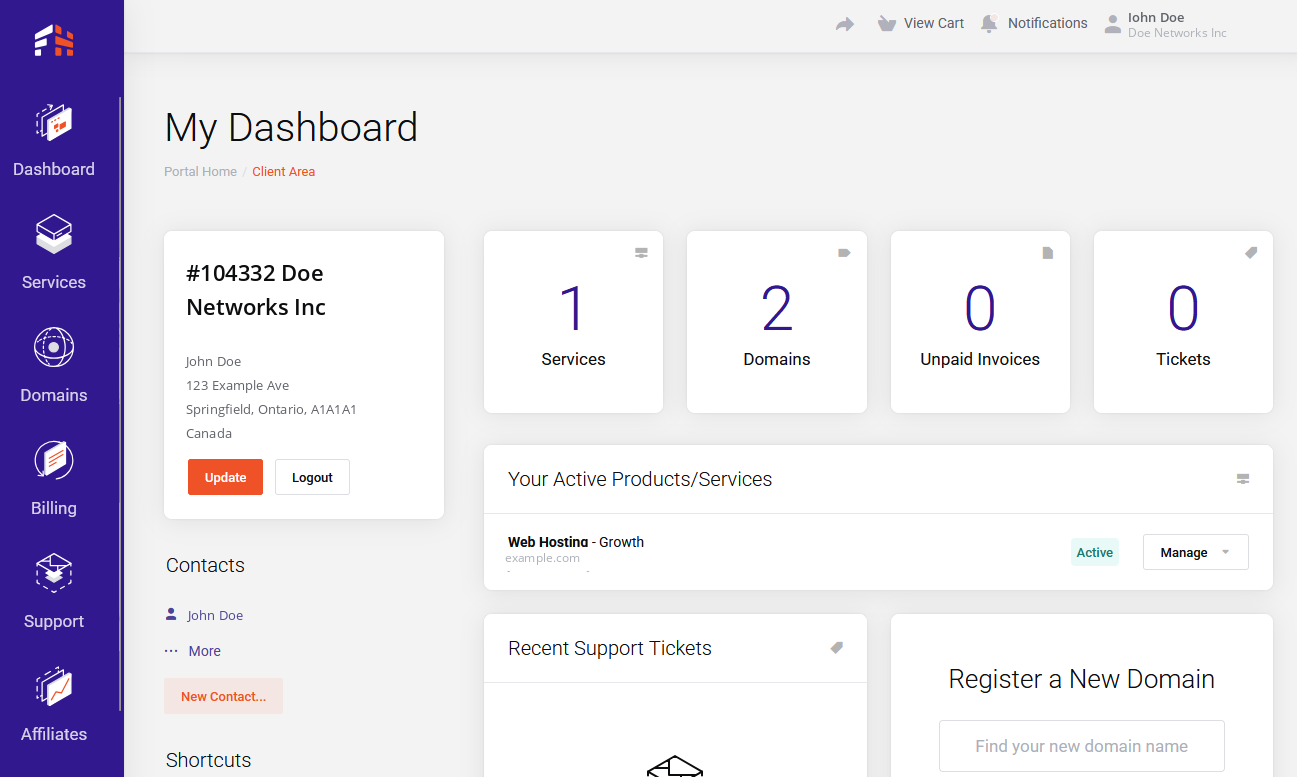This screenshot has height=777, width=1297.
Task: Click the Shortcuts section heading
Action: (208, 760)
